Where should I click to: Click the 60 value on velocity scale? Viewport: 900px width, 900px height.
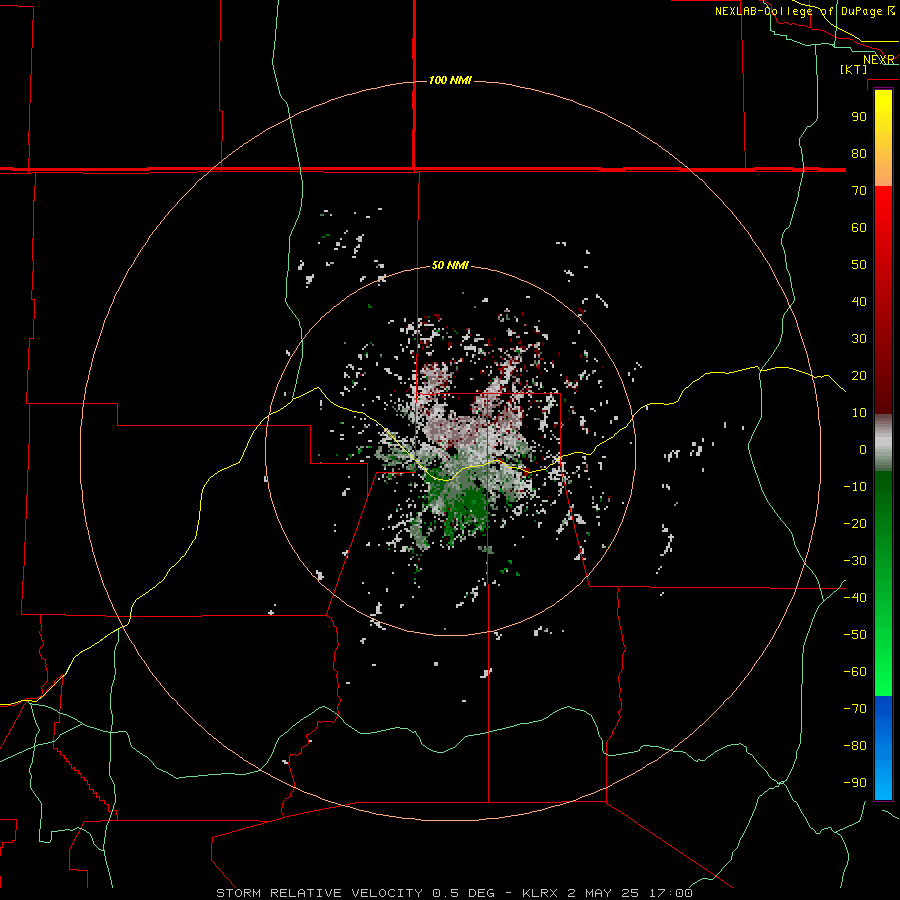859,227
